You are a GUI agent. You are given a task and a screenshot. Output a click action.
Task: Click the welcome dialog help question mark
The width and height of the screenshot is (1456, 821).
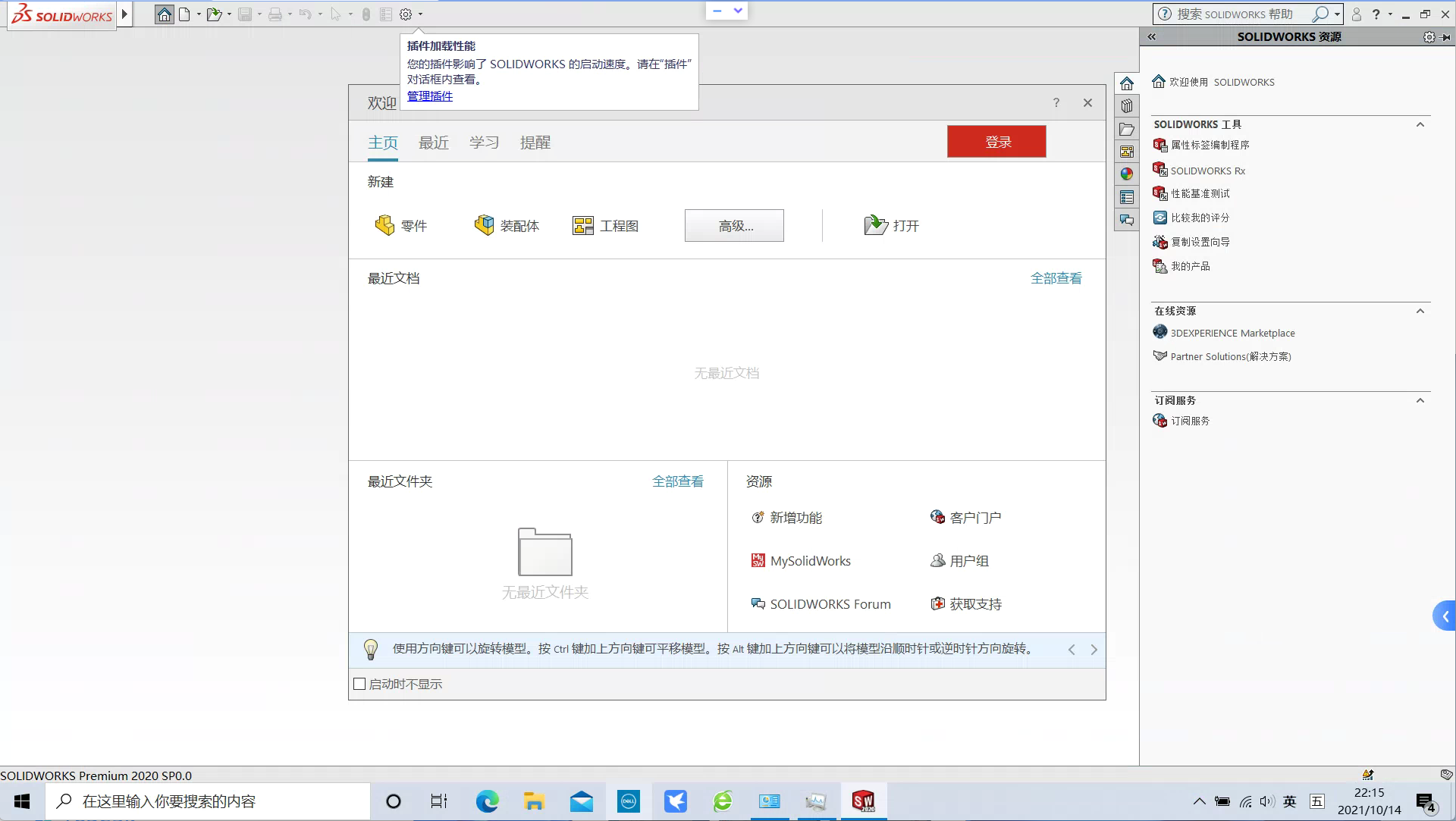click(x=1056, y=103)
